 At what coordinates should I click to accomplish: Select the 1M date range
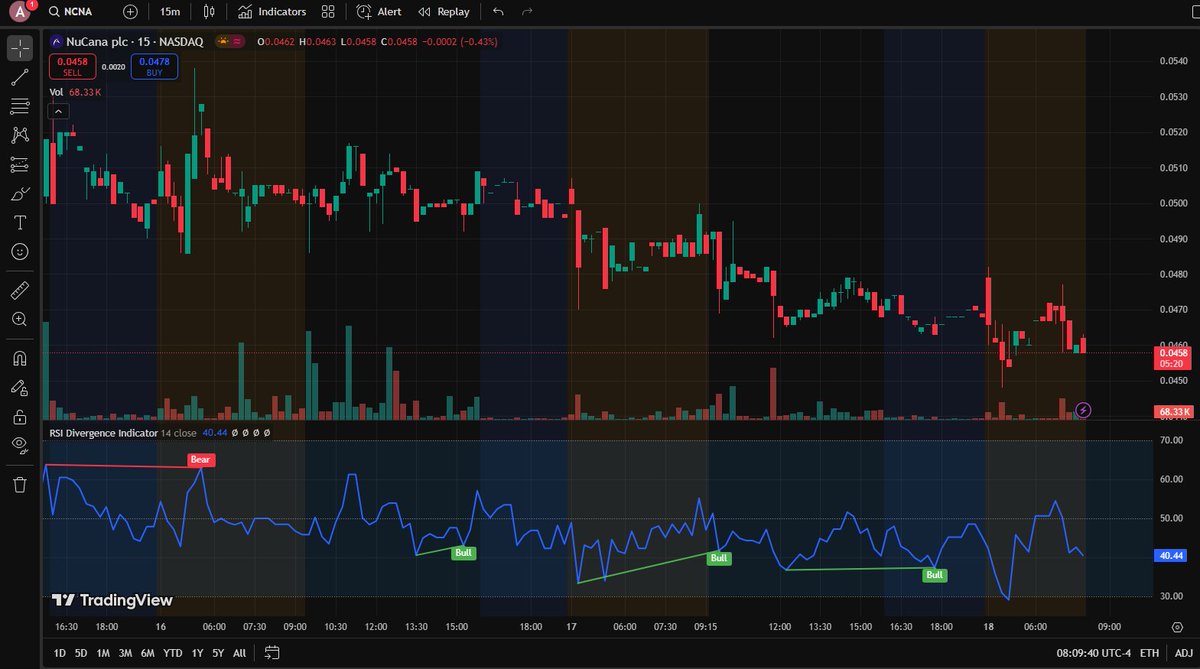[x=103, y=653]
